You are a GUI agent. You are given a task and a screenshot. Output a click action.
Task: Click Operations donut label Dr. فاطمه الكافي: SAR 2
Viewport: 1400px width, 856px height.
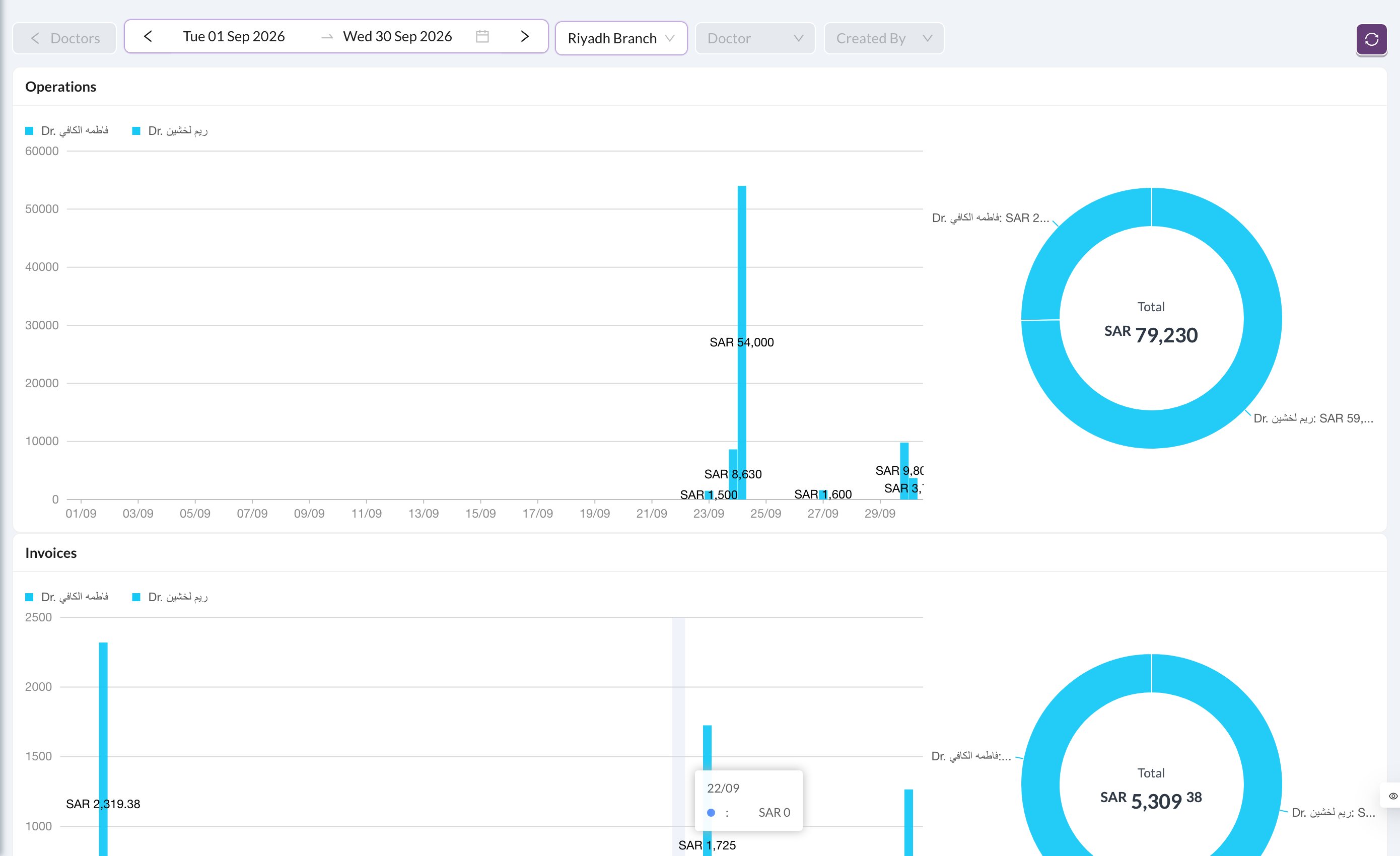point(991,218)
